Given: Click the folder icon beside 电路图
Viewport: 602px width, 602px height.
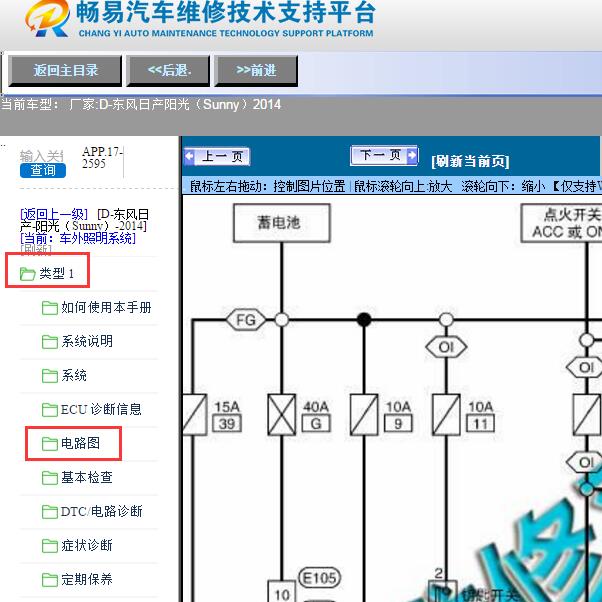Looking at the screenshot, I should [50, 444].
